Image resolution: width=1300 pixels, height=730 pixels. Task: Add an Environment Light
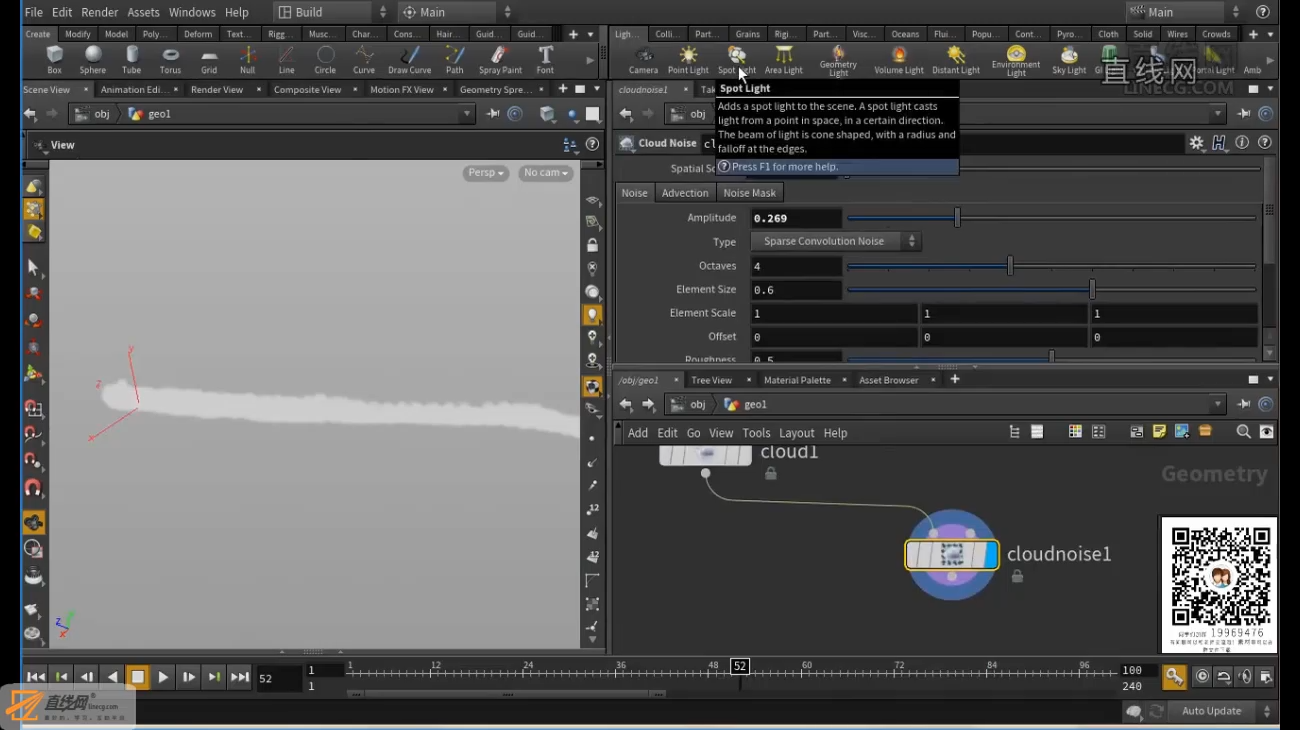(1016, 61)
